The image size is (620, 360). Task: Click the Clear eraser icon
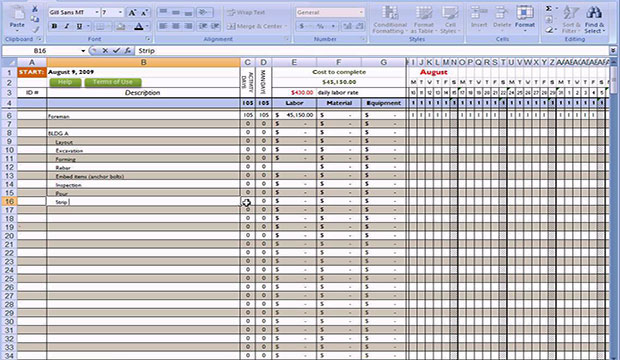549,30
